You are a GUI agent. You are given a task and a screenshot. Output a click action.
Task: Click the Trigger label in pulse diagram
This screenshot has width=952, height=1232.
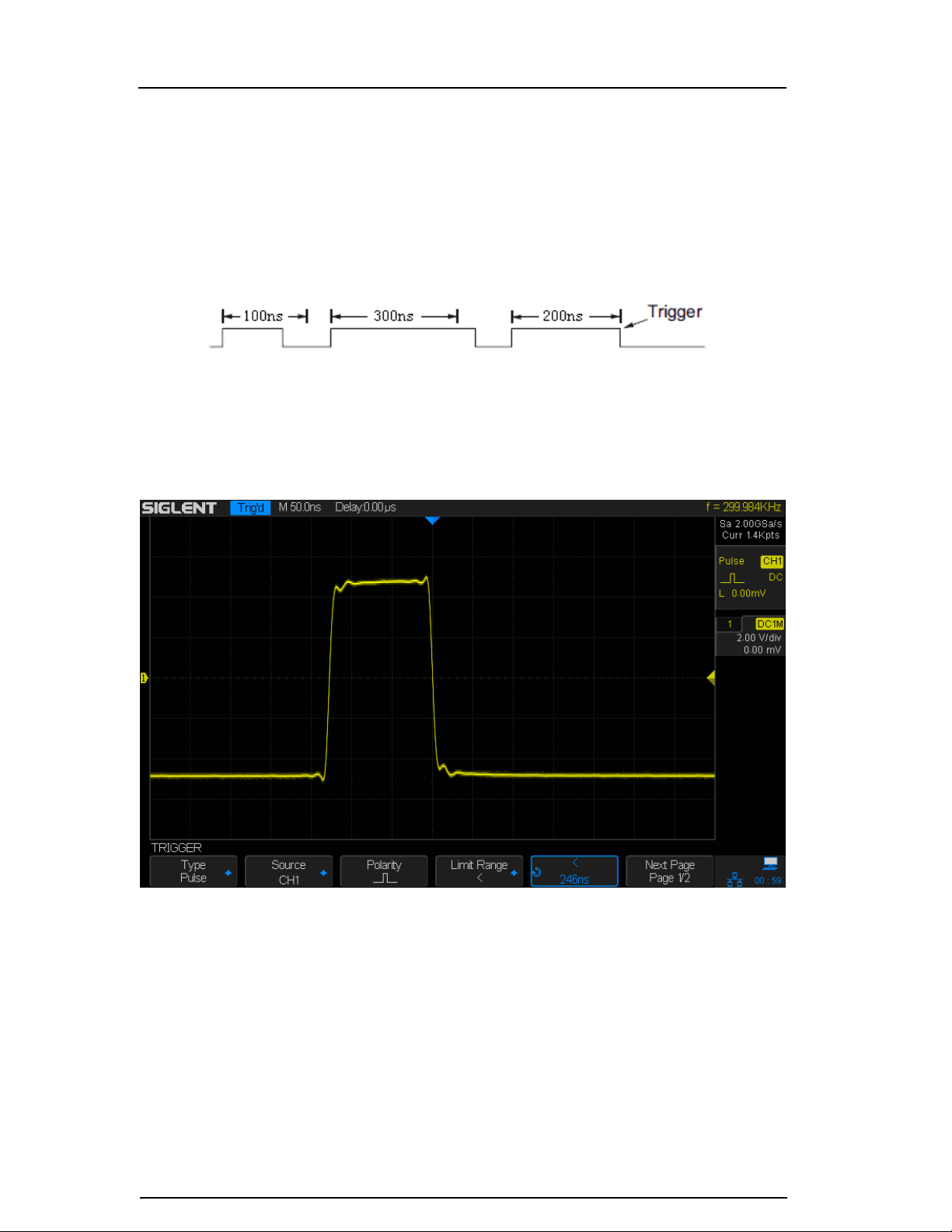coord(675,312)
